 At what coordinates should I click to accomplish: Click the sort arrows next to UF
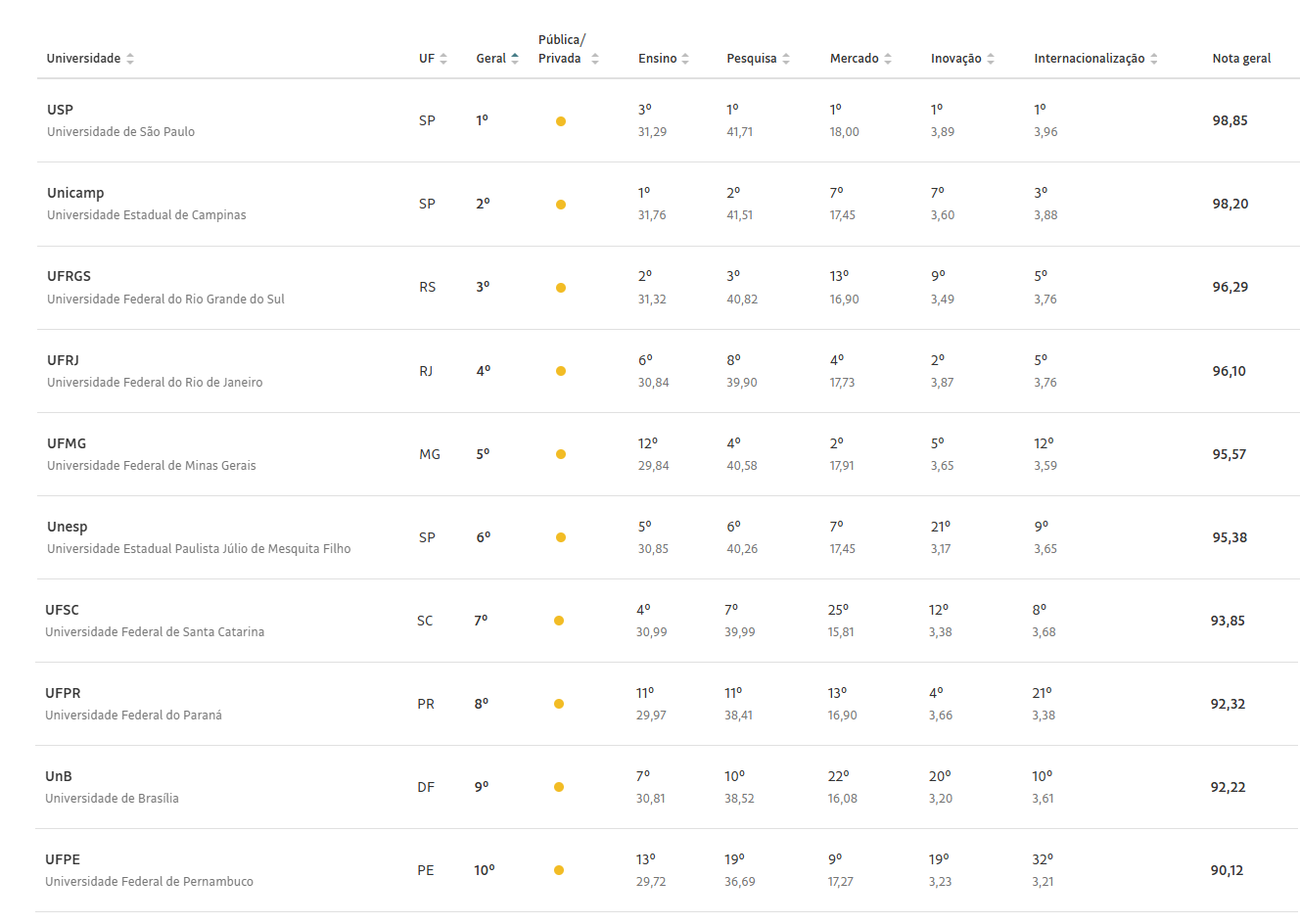443,59
